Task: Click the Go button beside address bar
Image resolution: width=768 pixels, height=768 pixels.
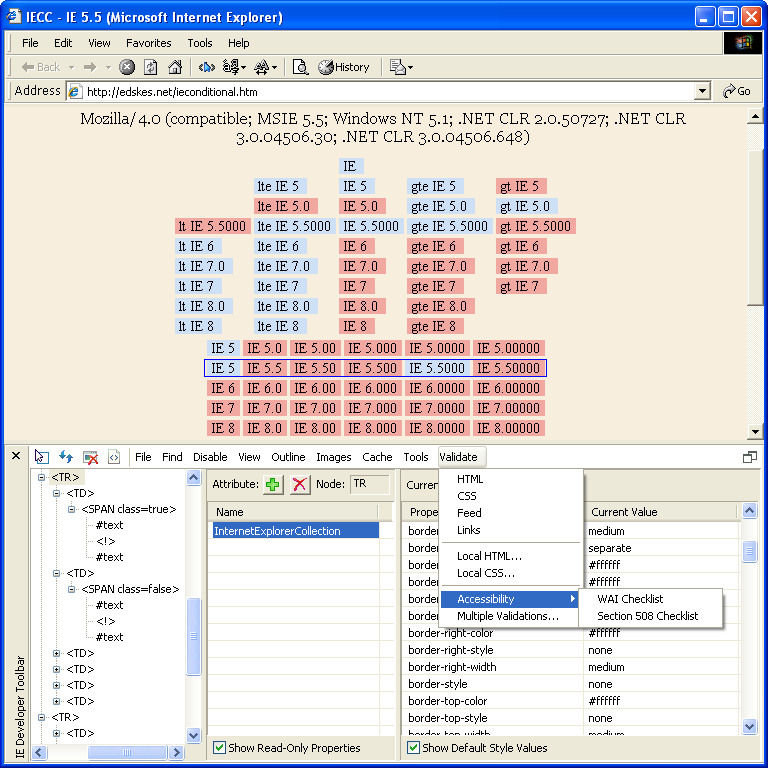Action: pos(736,91)
